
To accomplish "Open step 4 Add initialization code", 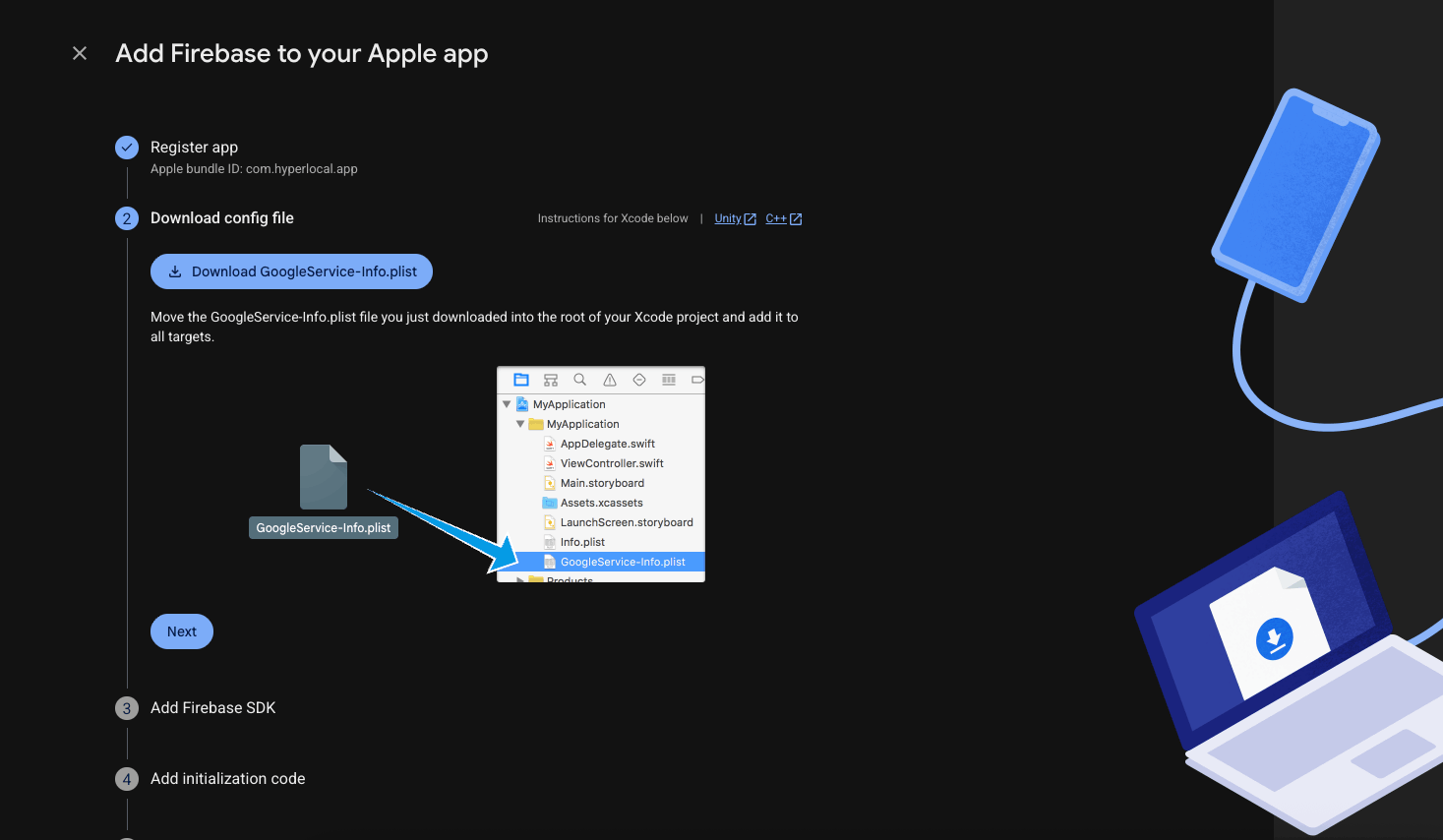I will pyautogui.click(x=227, y=778).
